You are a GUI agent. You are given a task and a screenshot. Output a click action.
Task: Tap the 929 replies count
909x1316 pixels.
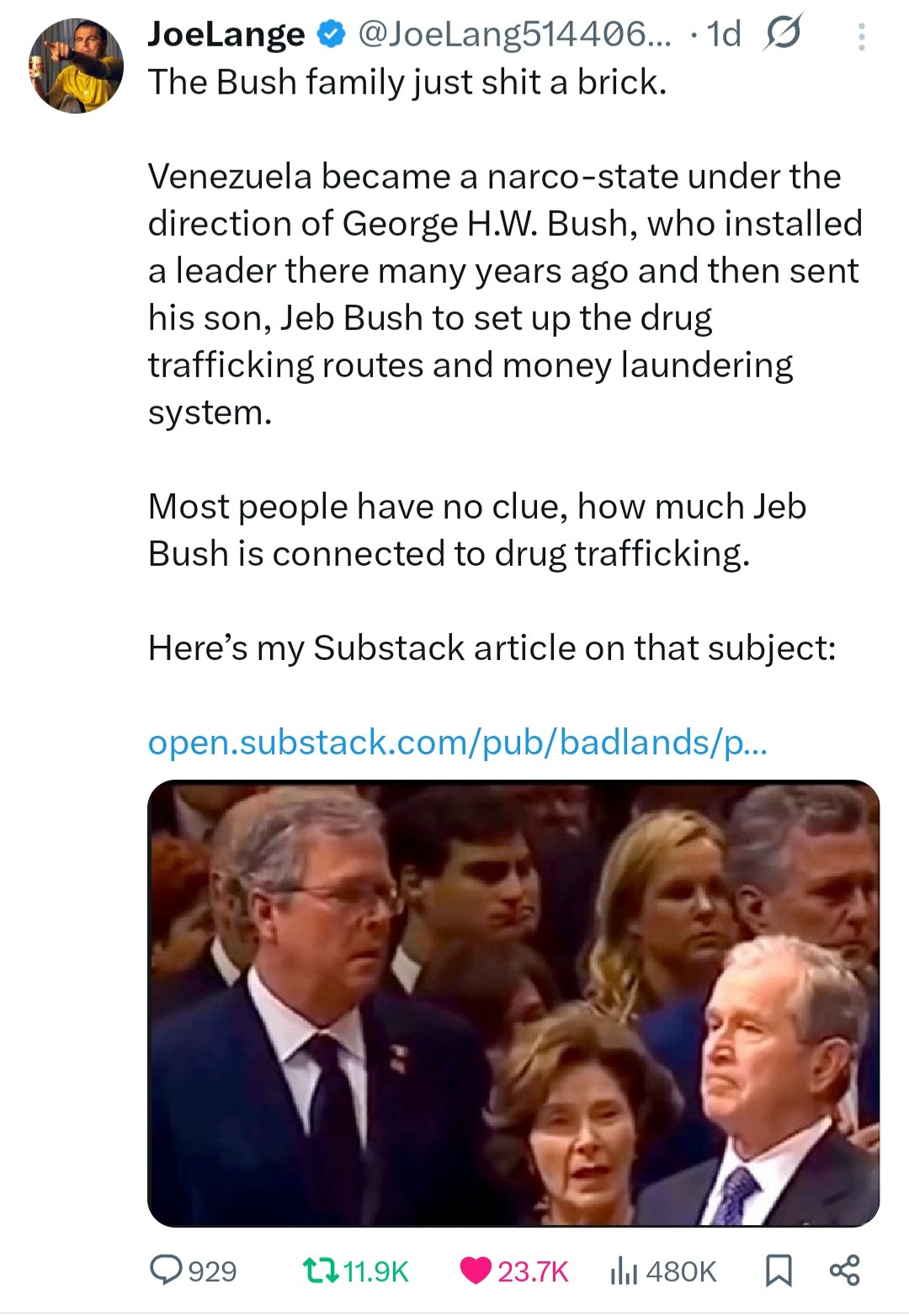pos(212,1271)
